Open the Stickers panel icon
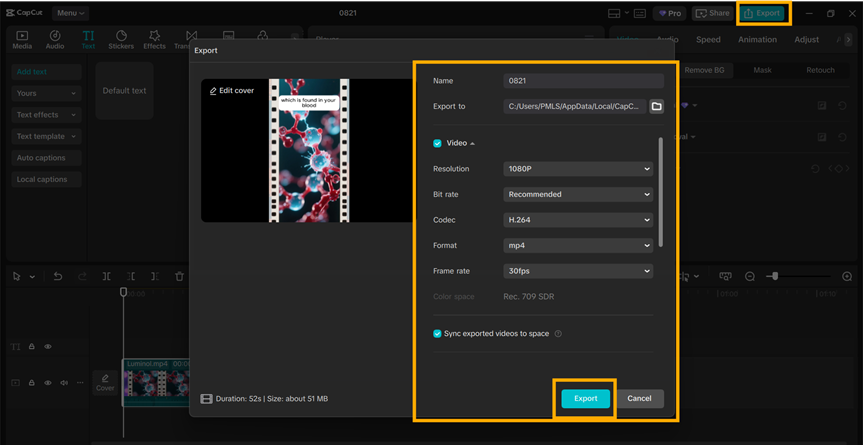The image size is (863, 445). 121,40
